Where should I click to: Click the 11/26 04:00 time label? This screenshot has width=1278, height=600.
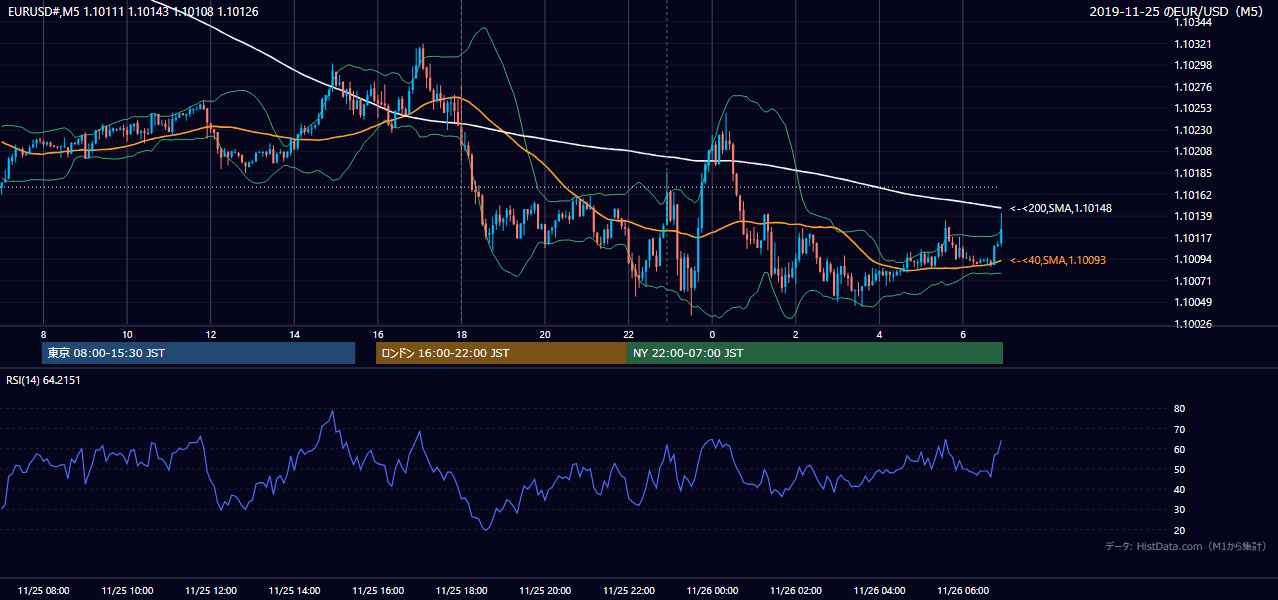coord(879,591)
